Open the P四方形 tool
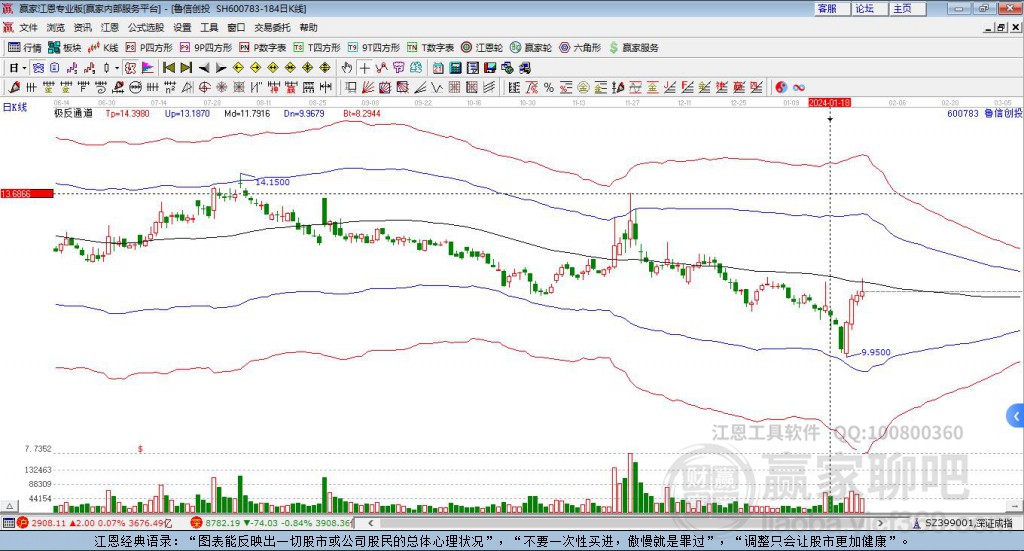The image size is (1024, 551). click(x=149, y=48)
